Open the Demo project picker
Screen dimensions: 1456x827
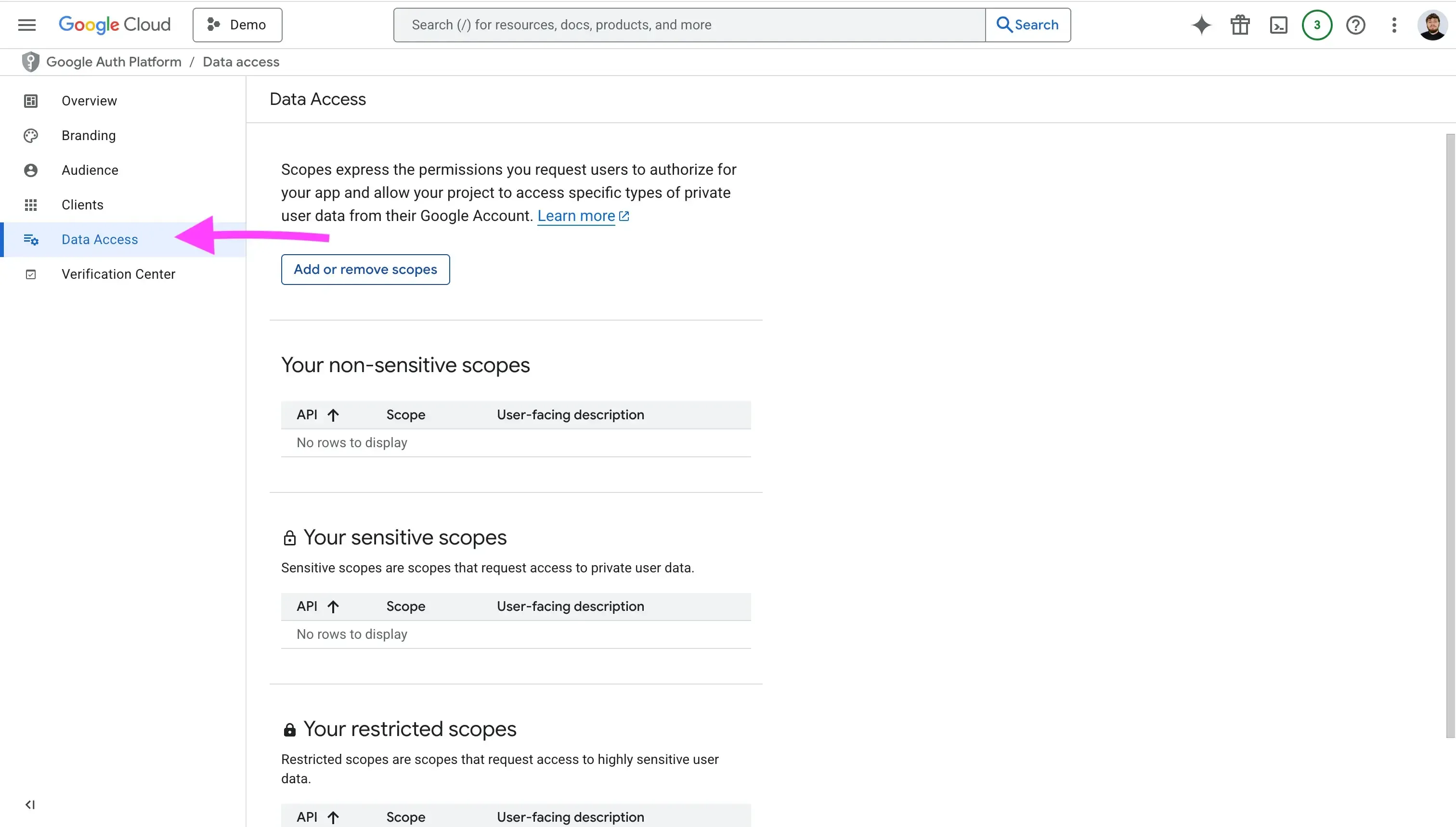tap(237, 25)
